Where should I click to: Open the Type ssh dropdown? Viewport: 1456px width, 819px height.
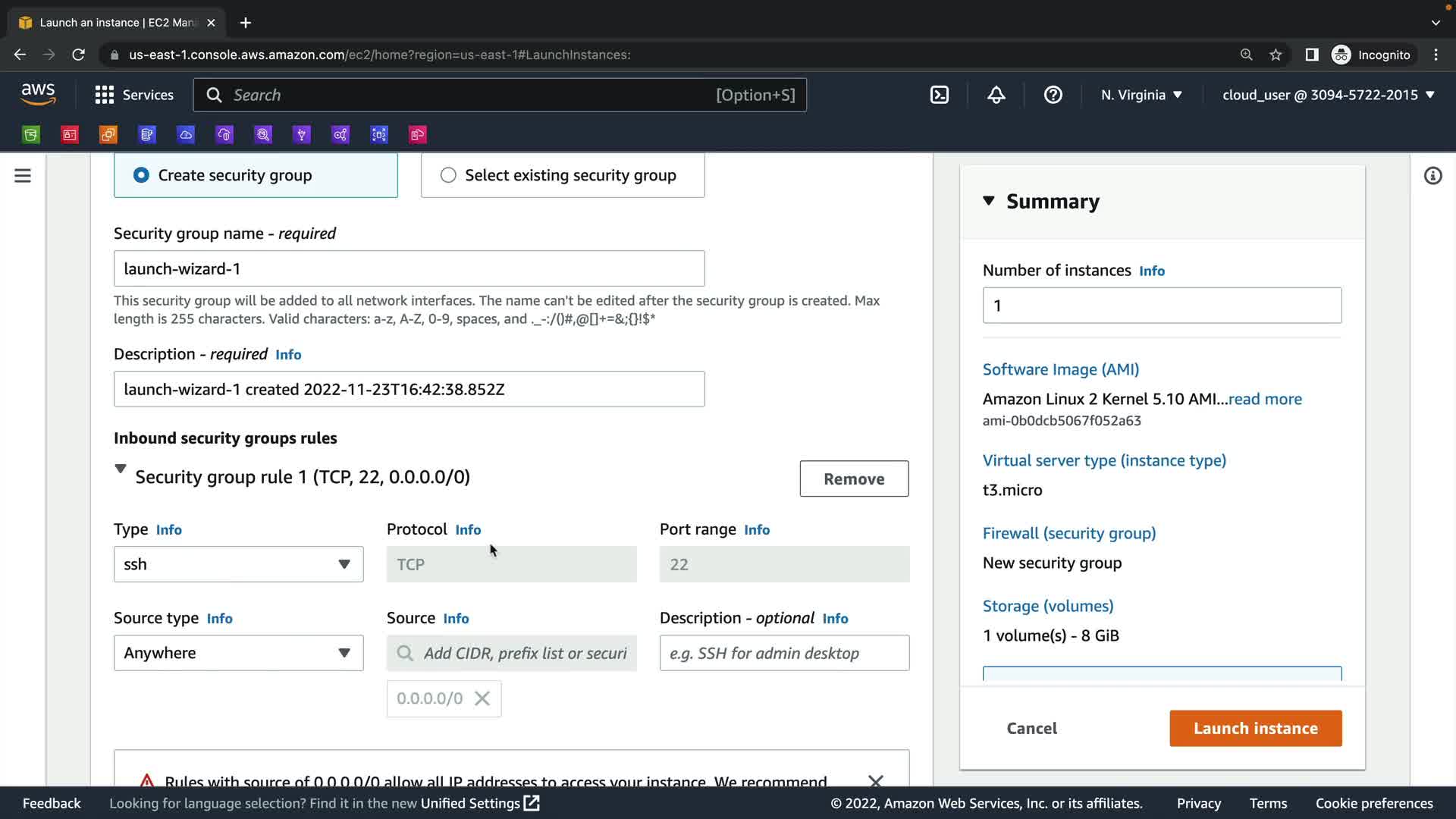(x=238, y=564)
